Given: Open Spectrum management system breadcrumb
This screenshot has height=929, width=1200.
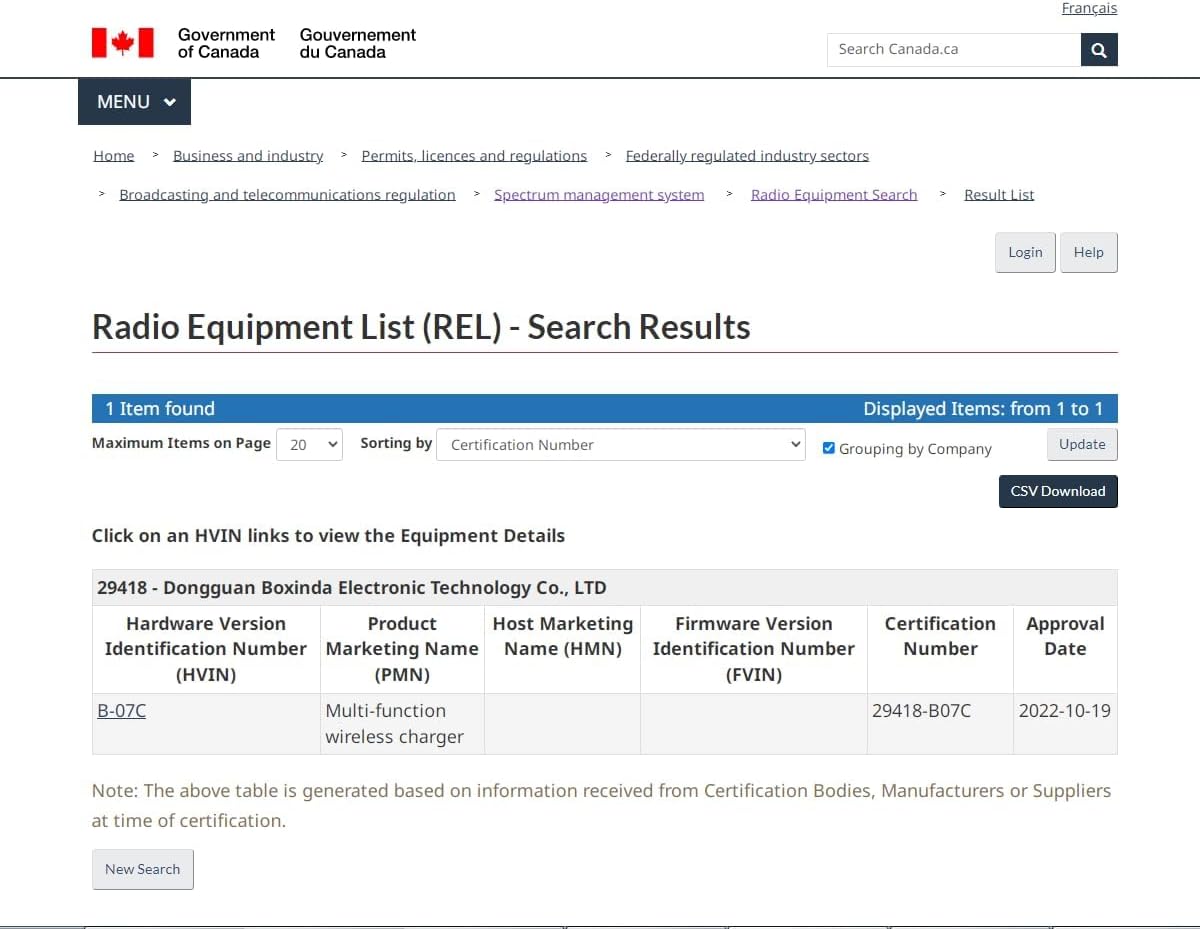Looking at the screenshot, I should 599,195.
